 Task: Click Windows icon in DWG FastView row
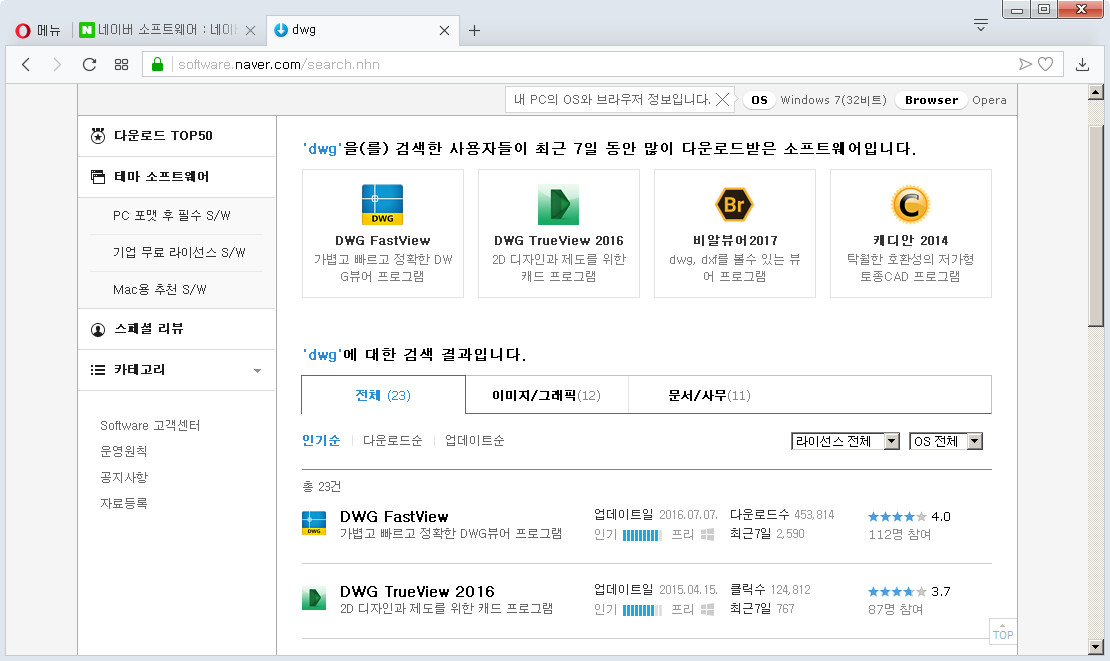[707, 534]
